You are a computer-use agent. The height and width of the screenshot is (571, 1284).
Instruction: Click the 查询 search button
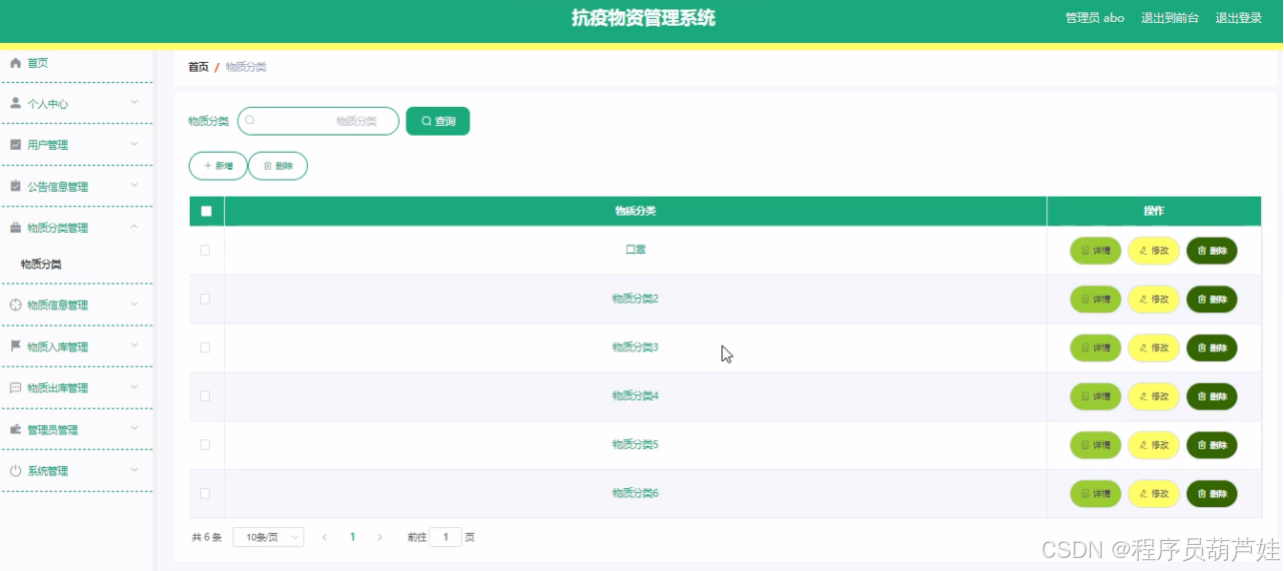click(438, 121)
